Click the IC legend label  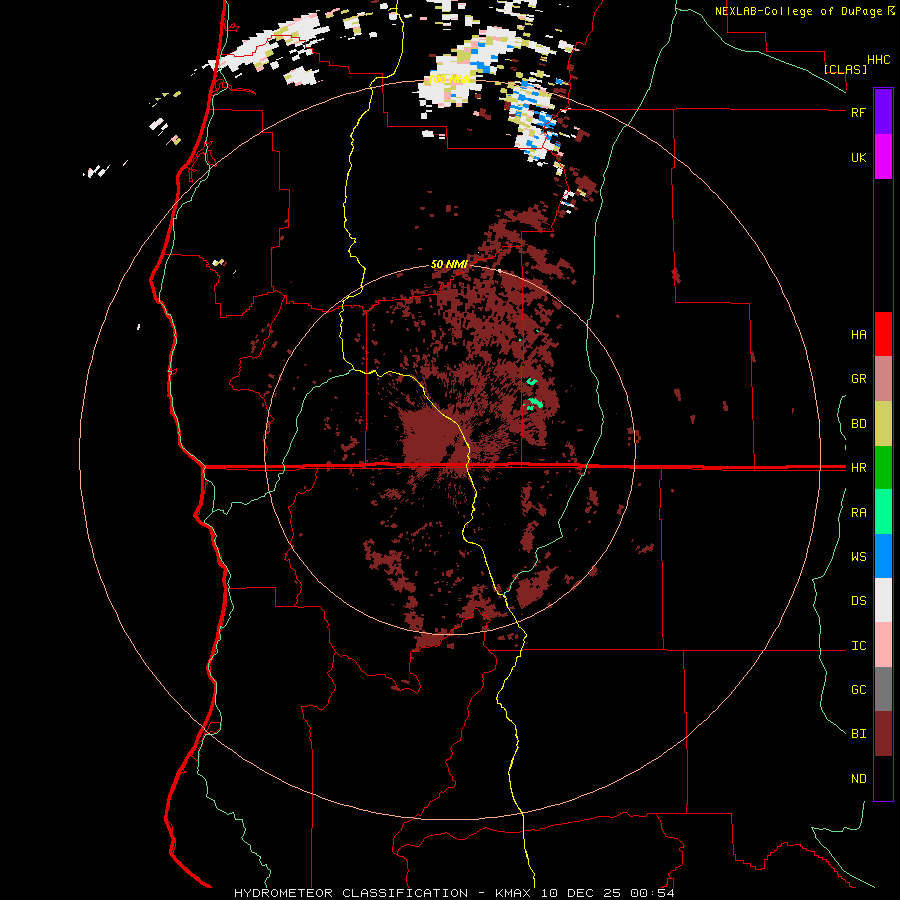(x=858, y=646)
